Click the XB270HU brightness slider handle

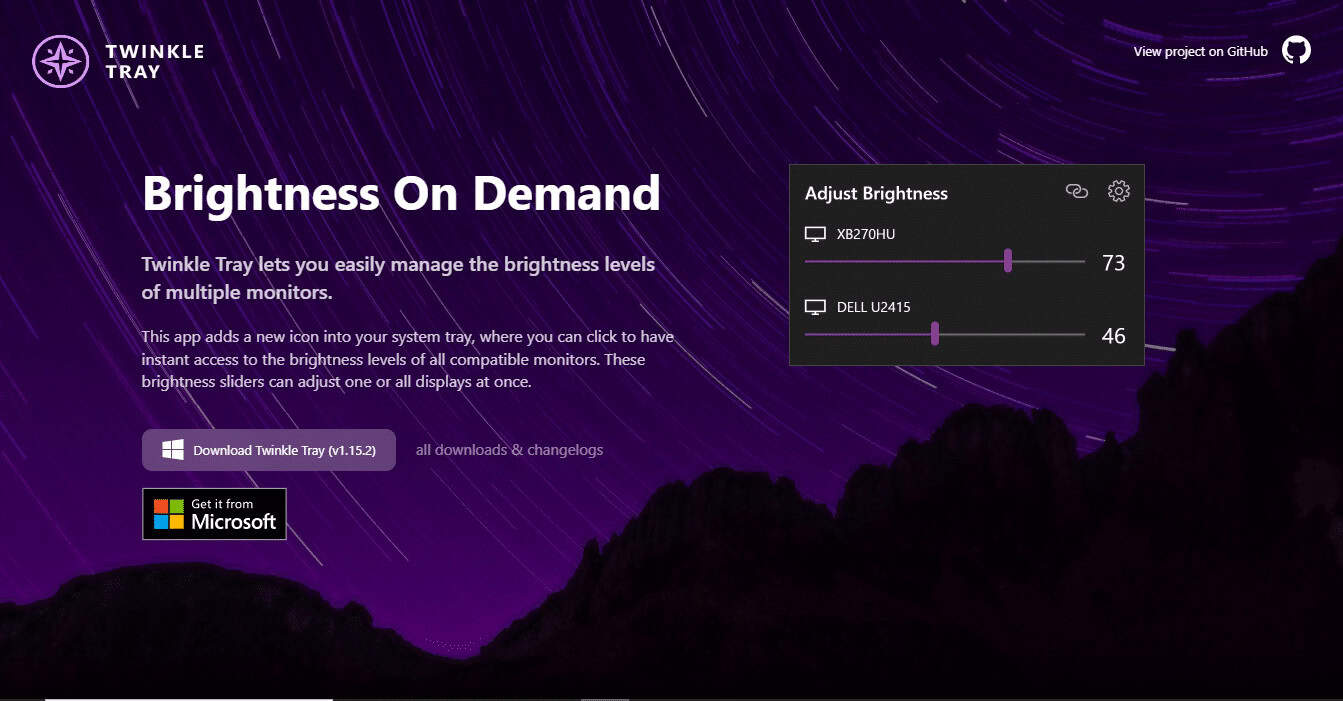(x=1008, y=261)
